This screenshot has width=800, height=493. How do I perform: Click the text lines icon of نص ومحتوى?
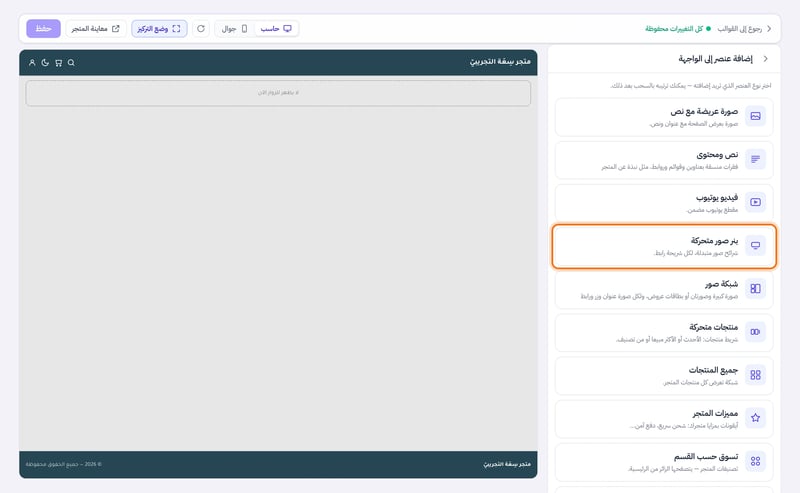click(x=755, y=159)
